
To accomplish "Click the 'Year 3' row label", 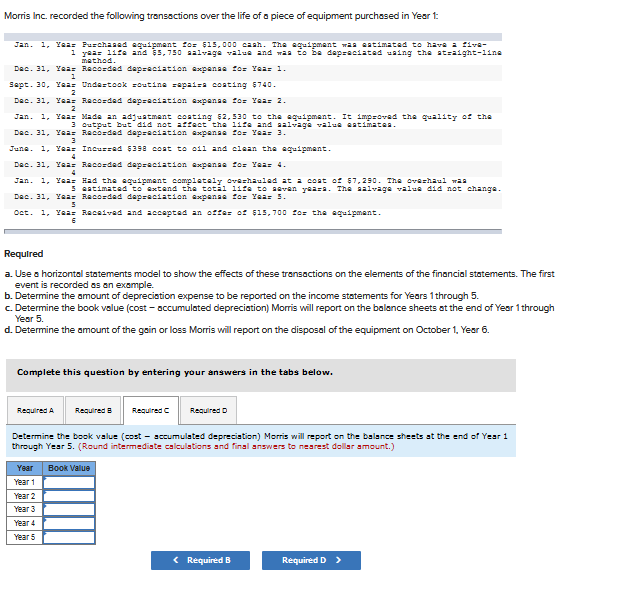I will pyautogui.click(x=25, y=509).
